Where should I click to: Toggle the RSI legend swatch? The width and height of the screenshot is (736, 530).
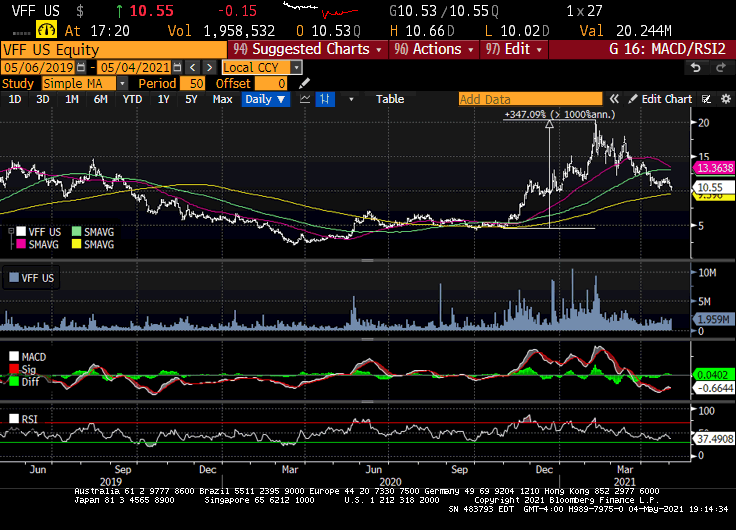pyautogui.click(x=14, y=419)
